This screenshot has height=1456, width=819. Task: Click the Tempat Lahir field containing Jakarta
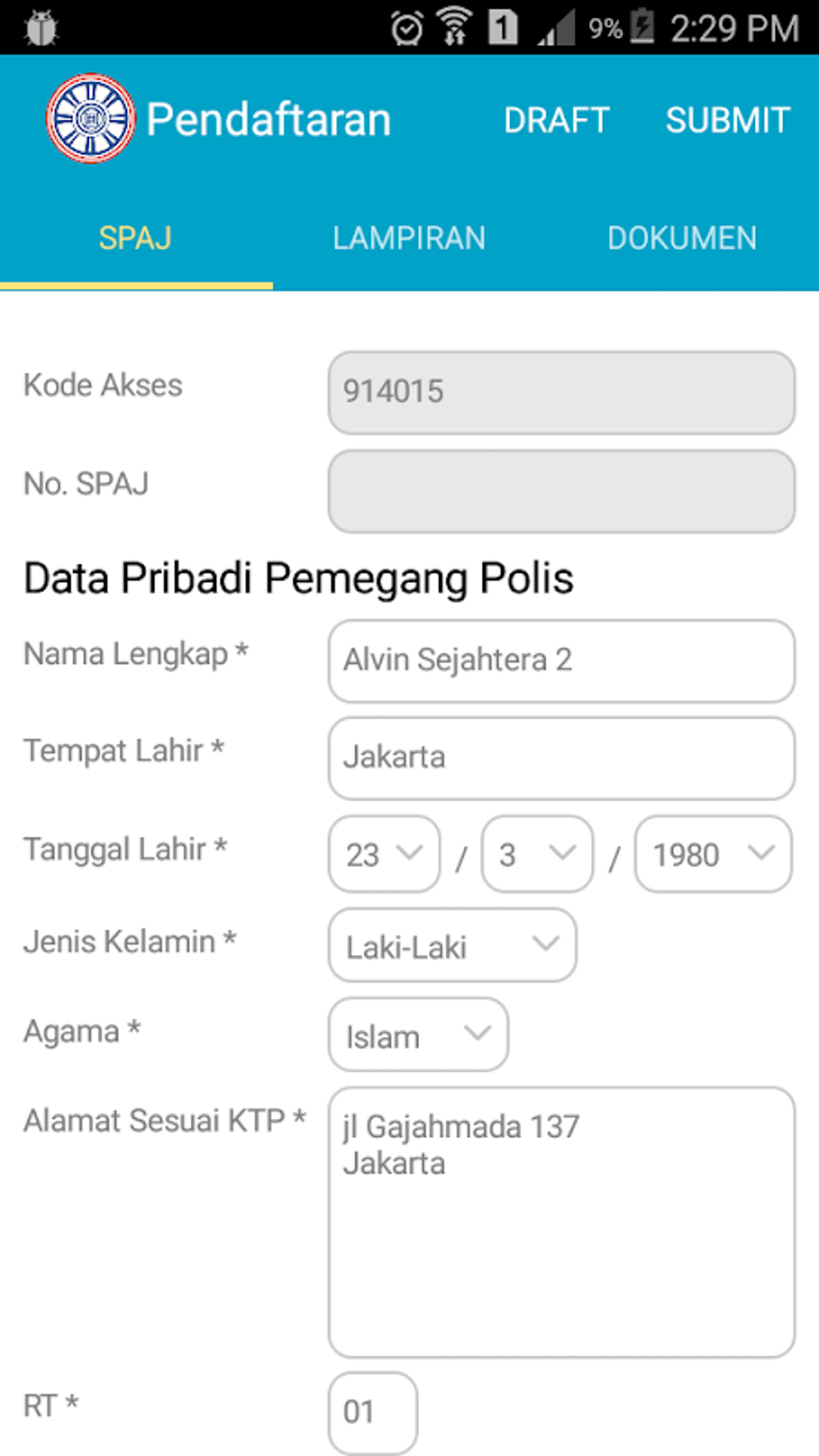point(561,758)
